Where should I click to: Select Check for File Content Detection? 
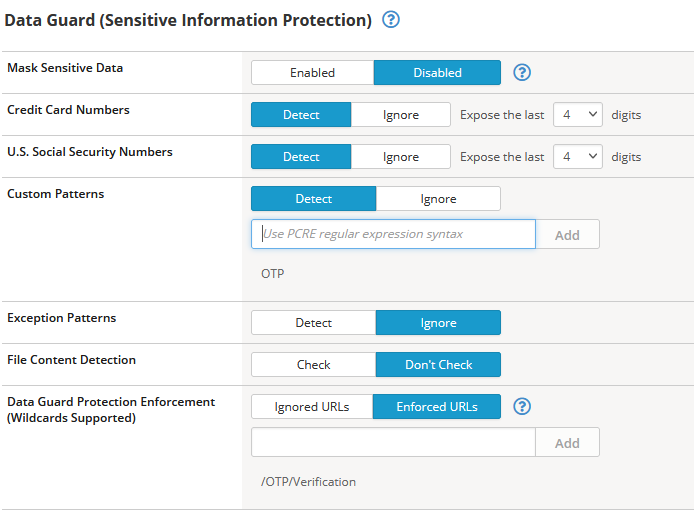click(x=313, y=364)
